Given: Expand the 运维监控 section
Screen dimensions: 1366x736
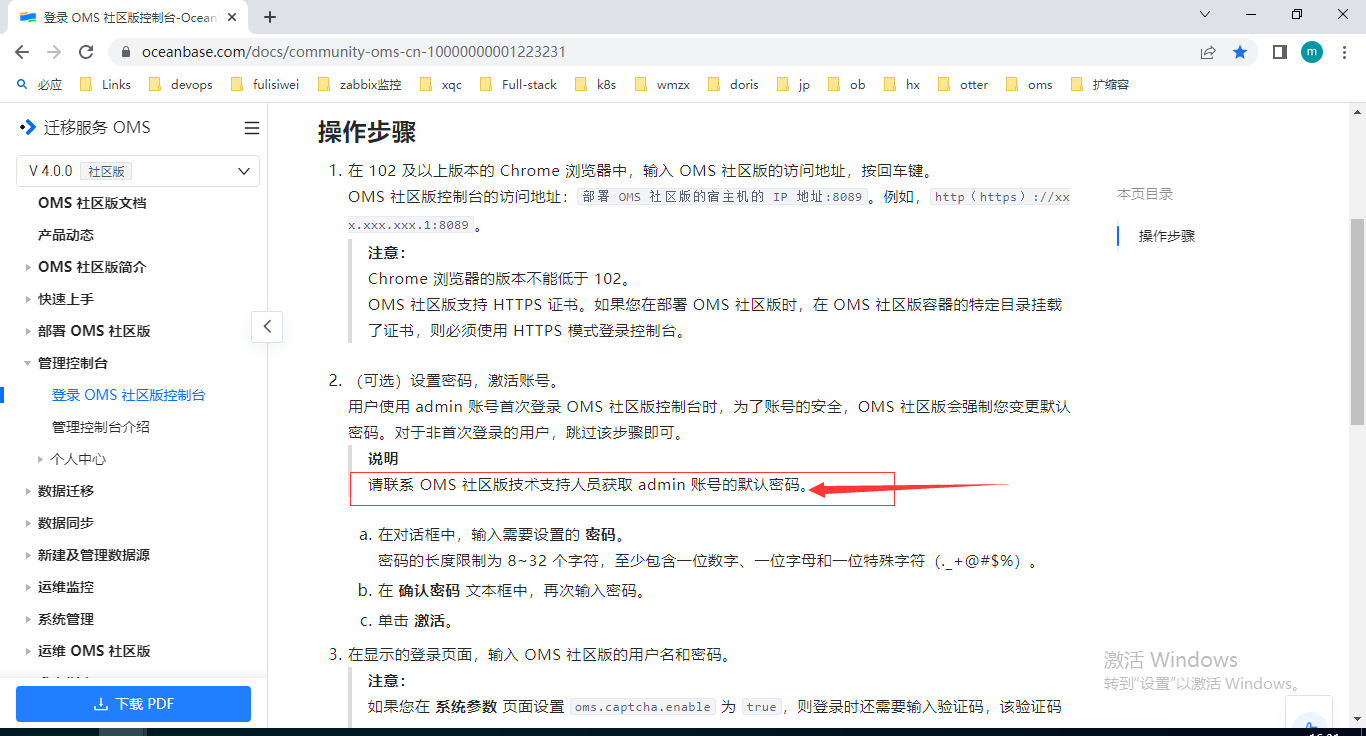Looking at the screenshot, I should (x=28, y=587).
